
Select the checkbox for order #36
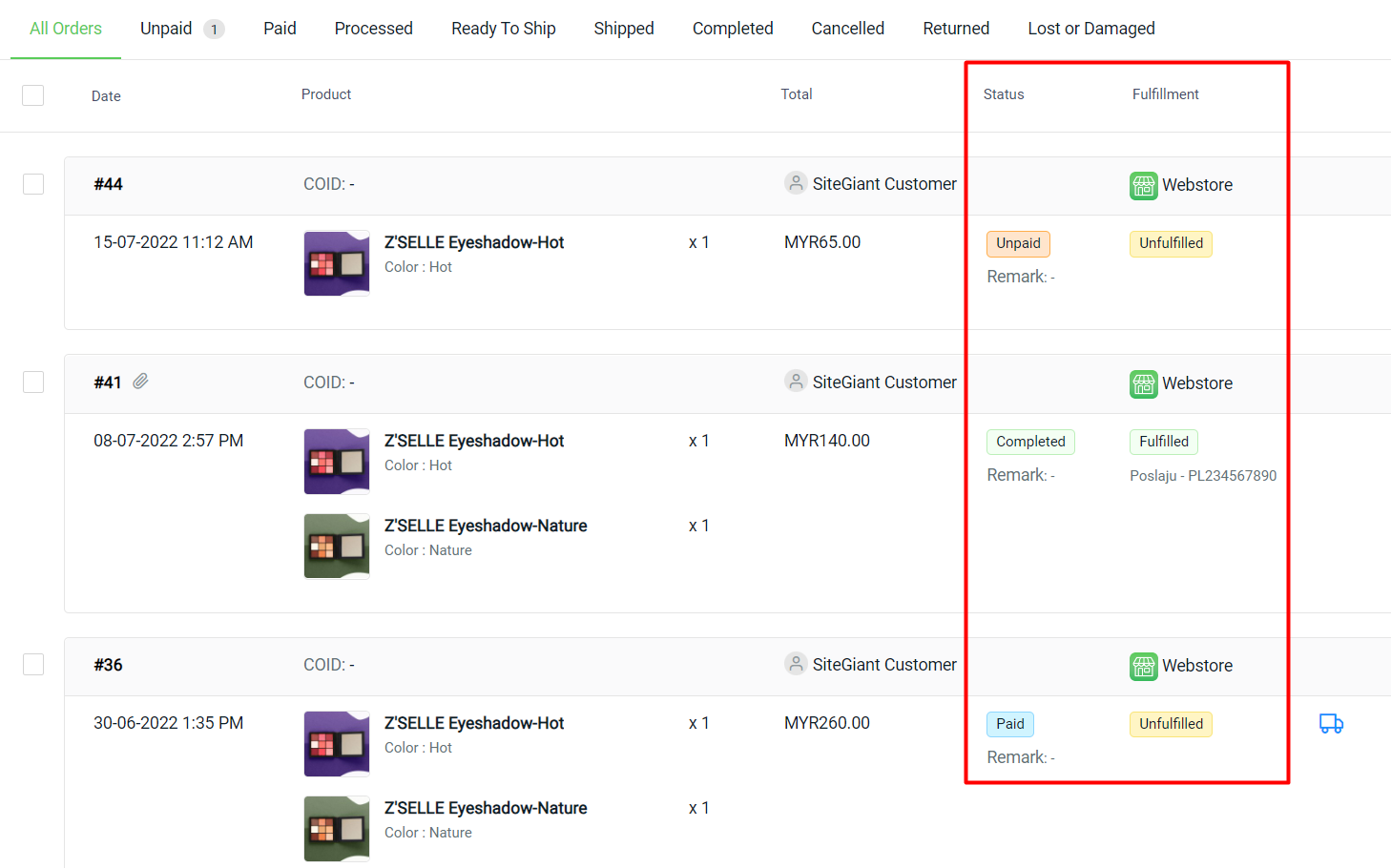(32, 664)
